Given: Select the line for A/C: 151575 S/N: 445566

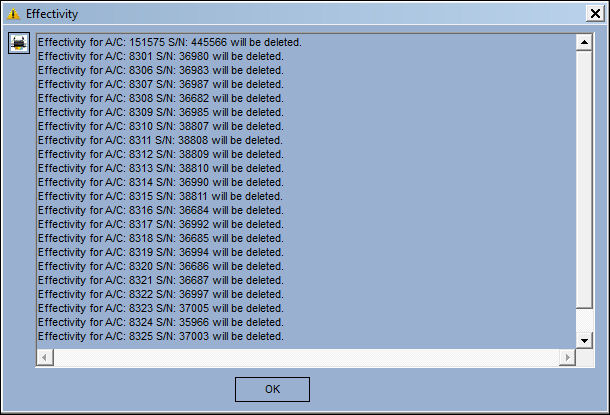Looking at the screenshot, I should (170, 42).
